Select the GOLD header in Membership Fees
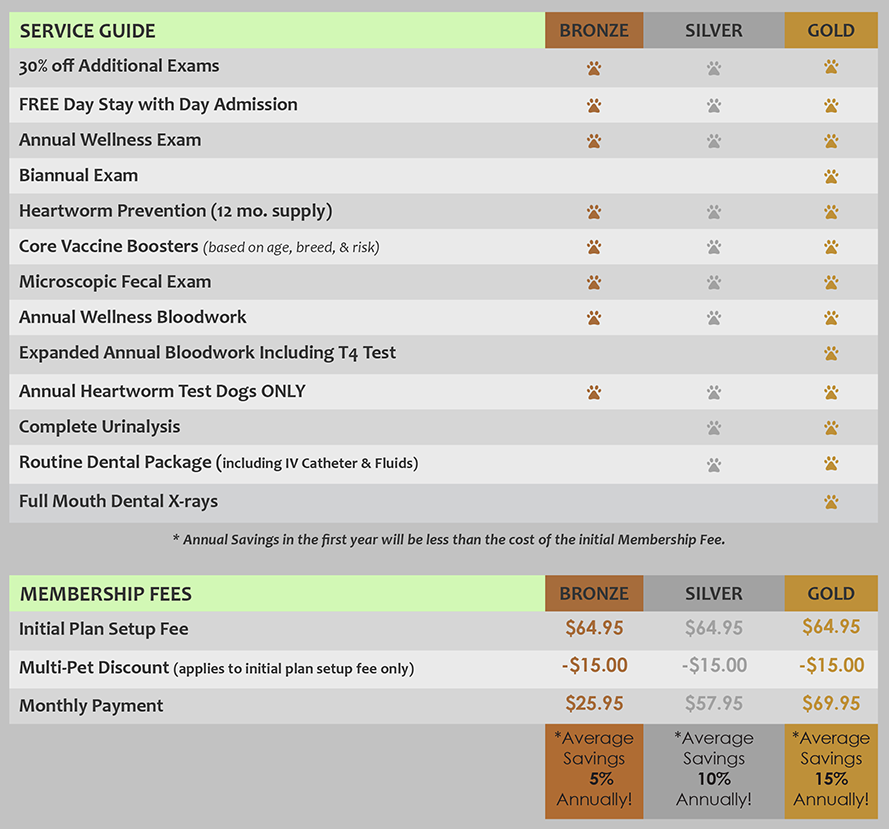 pyautogui.click(x=831, y=593)
